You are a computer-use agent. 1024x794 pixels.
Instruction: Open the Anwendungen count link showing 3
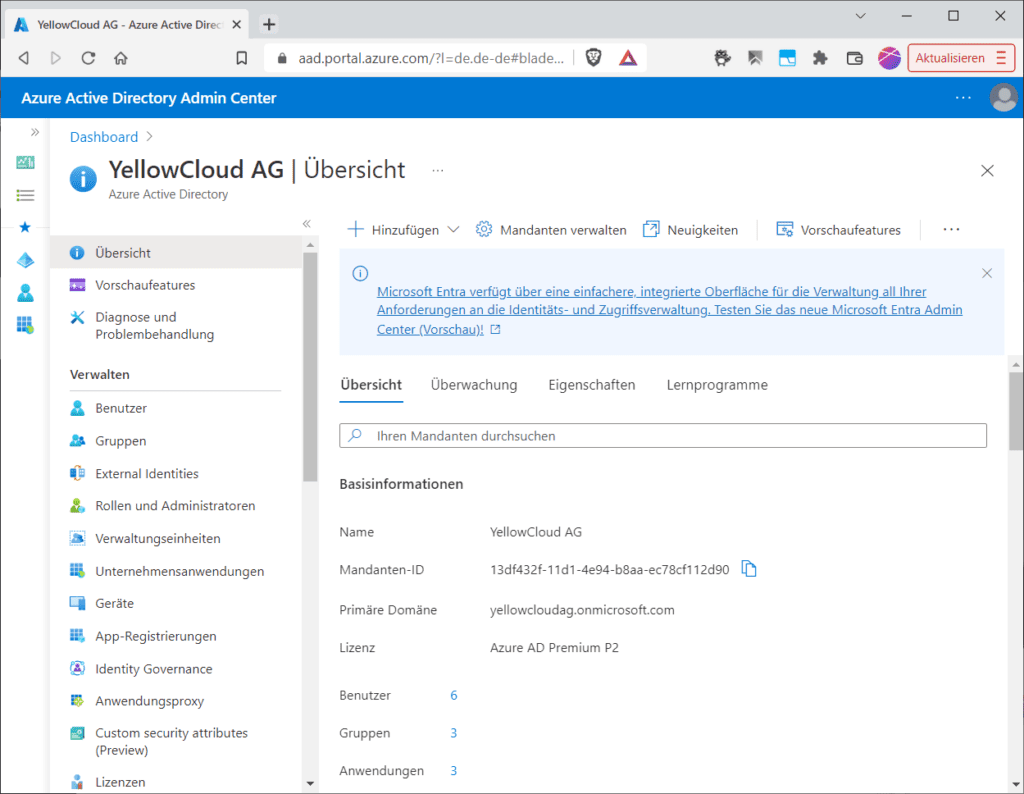click(x=454, y=771)
